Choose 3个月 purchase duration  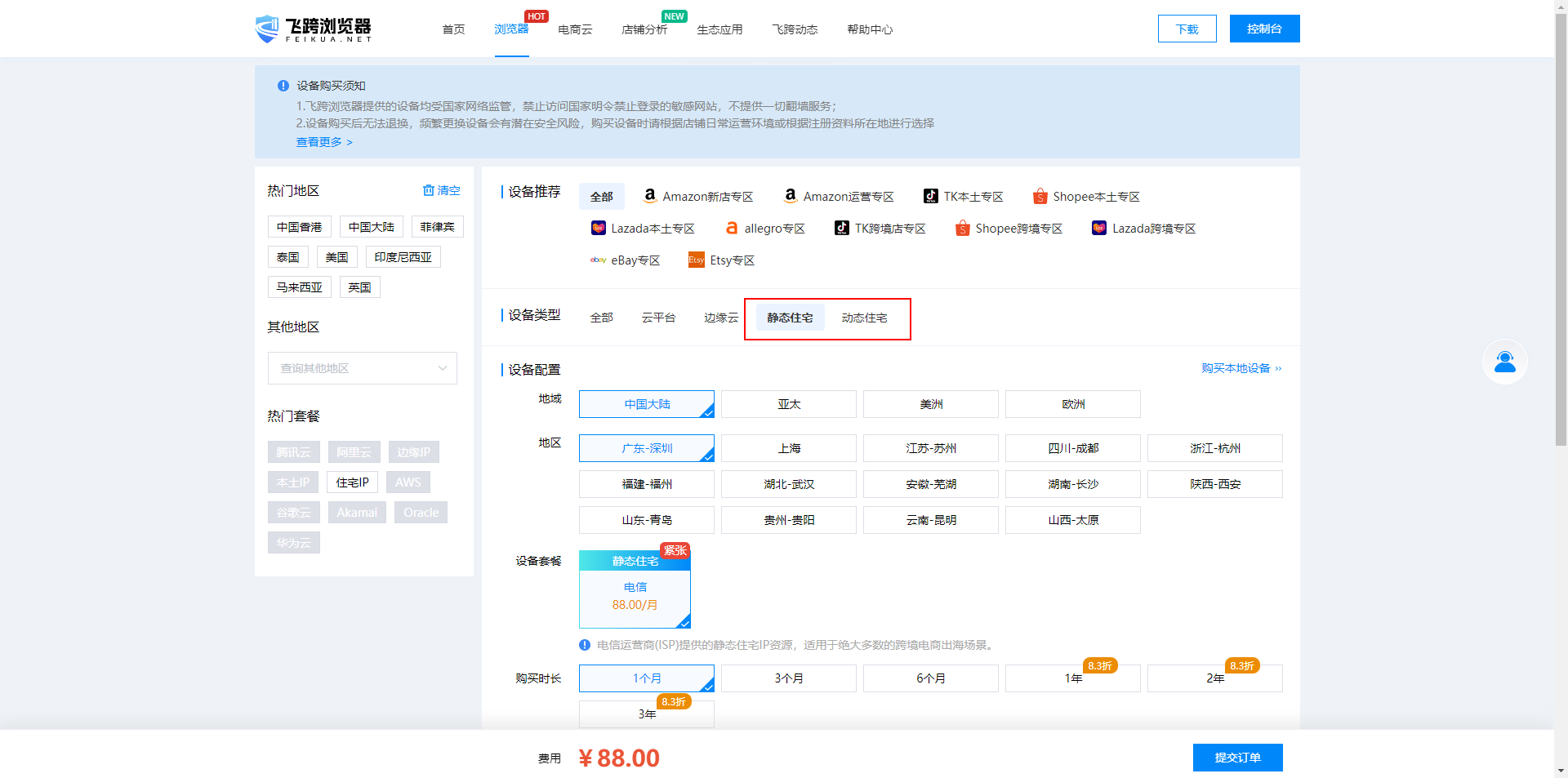789,678
